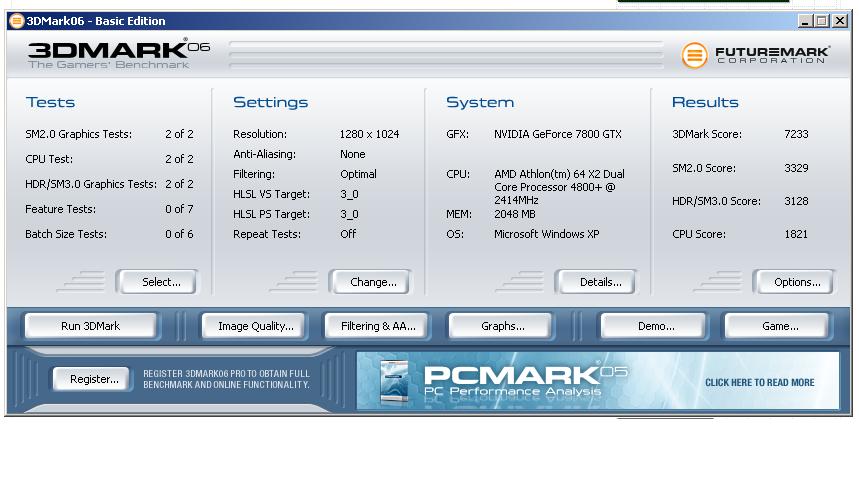
Task: Open the Select tests dialog
Action: pos(158,282)
